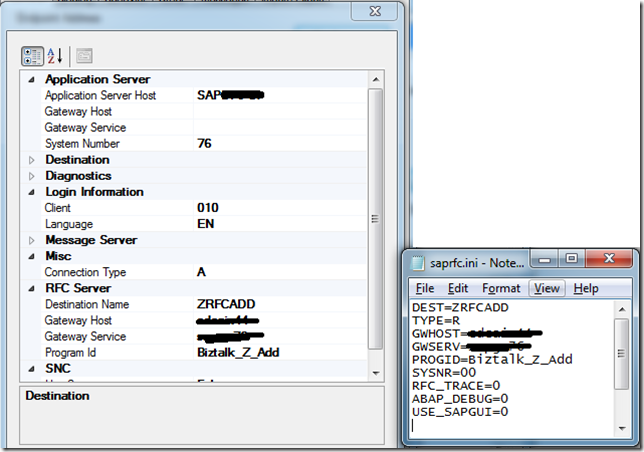Screen dimensions: 644x452
Task: Select Connection Type value A
Action: click(x=280, y=273)
